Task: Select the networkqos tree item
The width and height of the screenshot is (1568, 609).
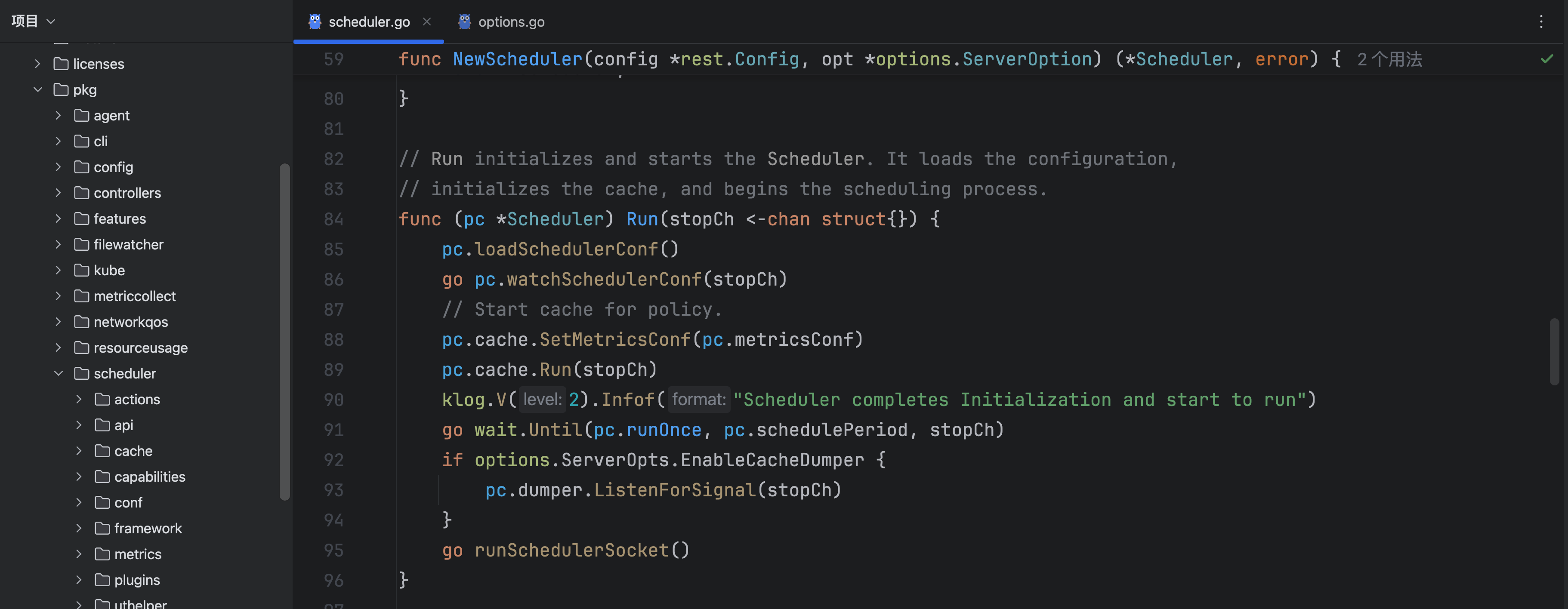Action: point(131,322)
